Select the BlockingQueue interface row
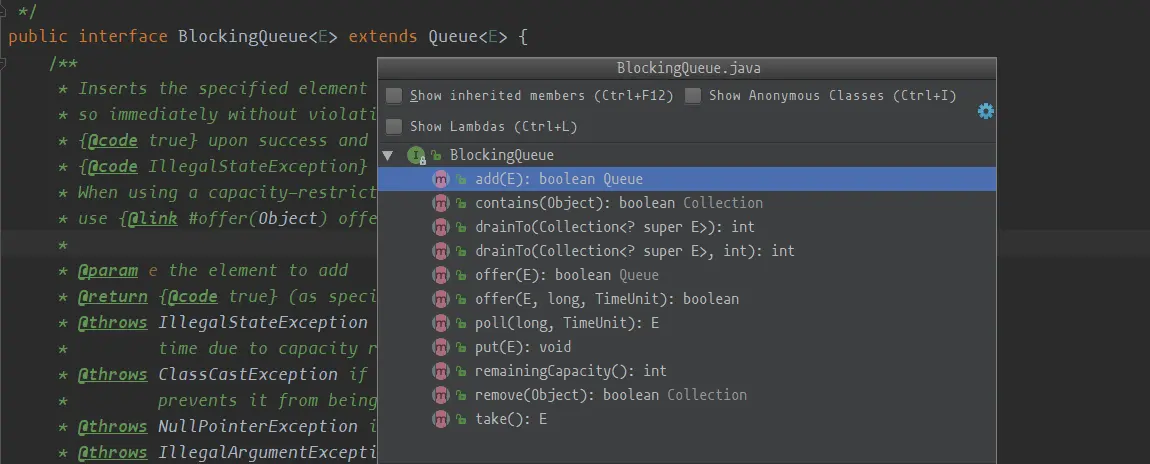 pyautogui.click(x=686, y=155)
